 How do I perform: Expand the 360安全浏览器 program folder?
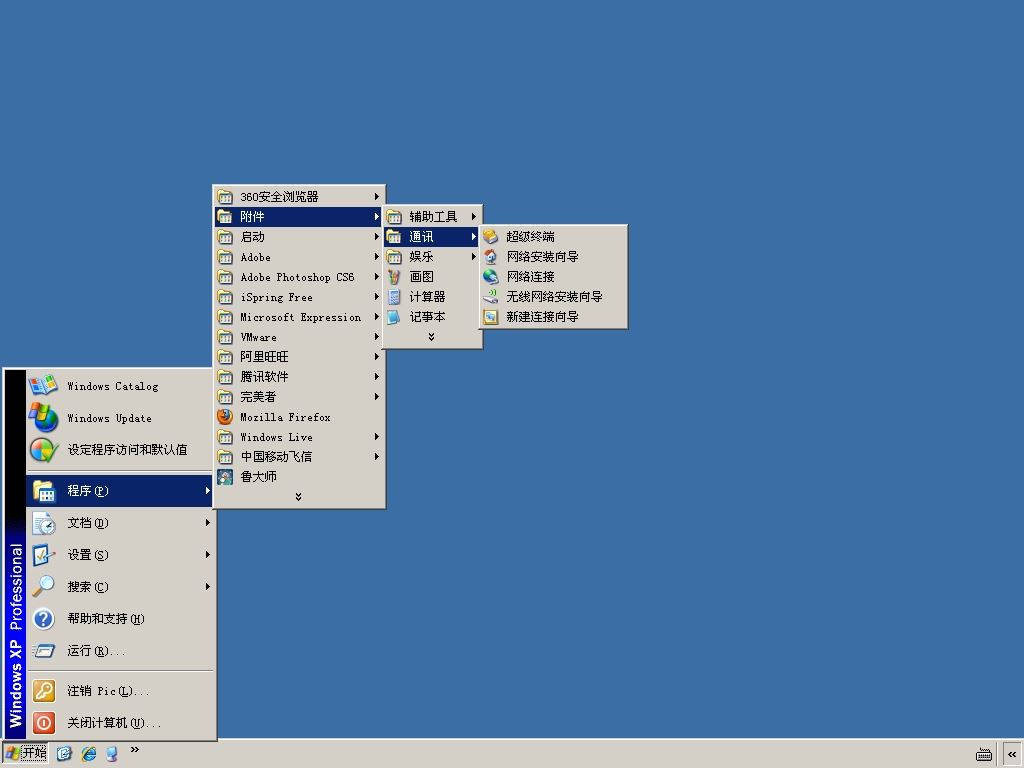click(x=298, y=197)
